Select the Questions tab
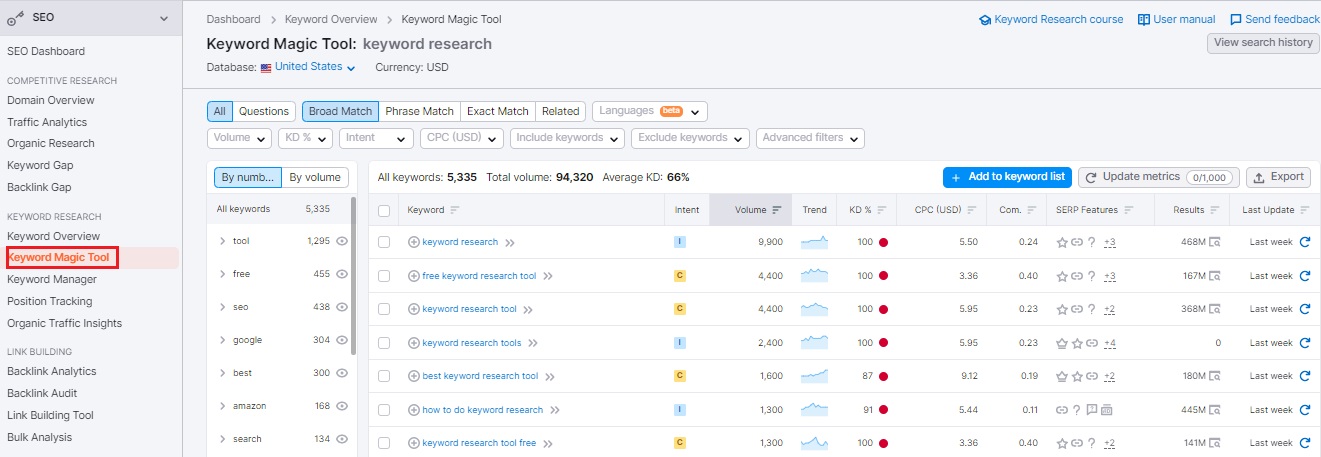The height and width of the screenshot is (457, 1321). point(264,111)
